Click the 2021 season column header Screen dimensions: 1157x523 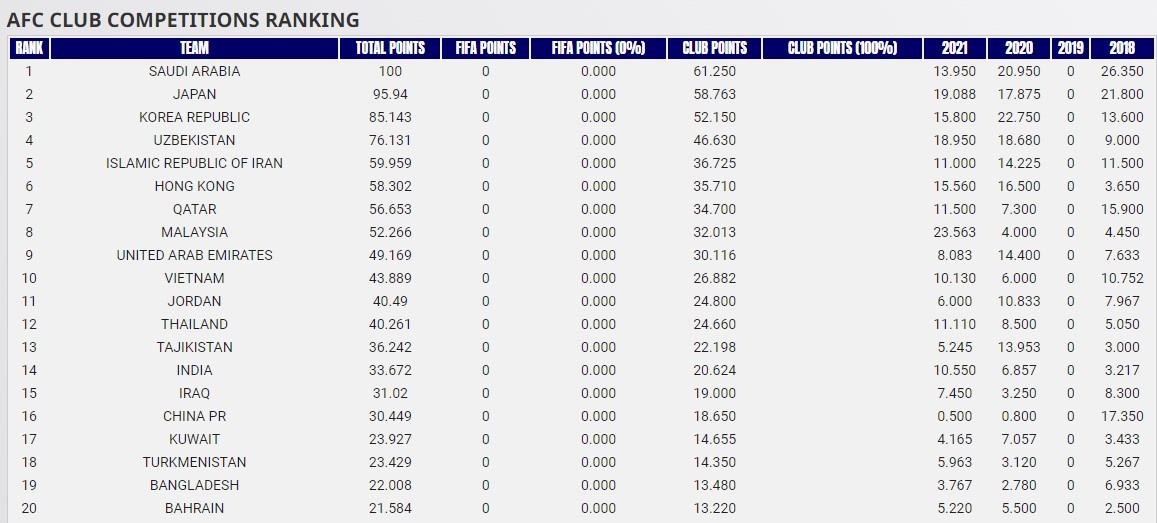954,48
